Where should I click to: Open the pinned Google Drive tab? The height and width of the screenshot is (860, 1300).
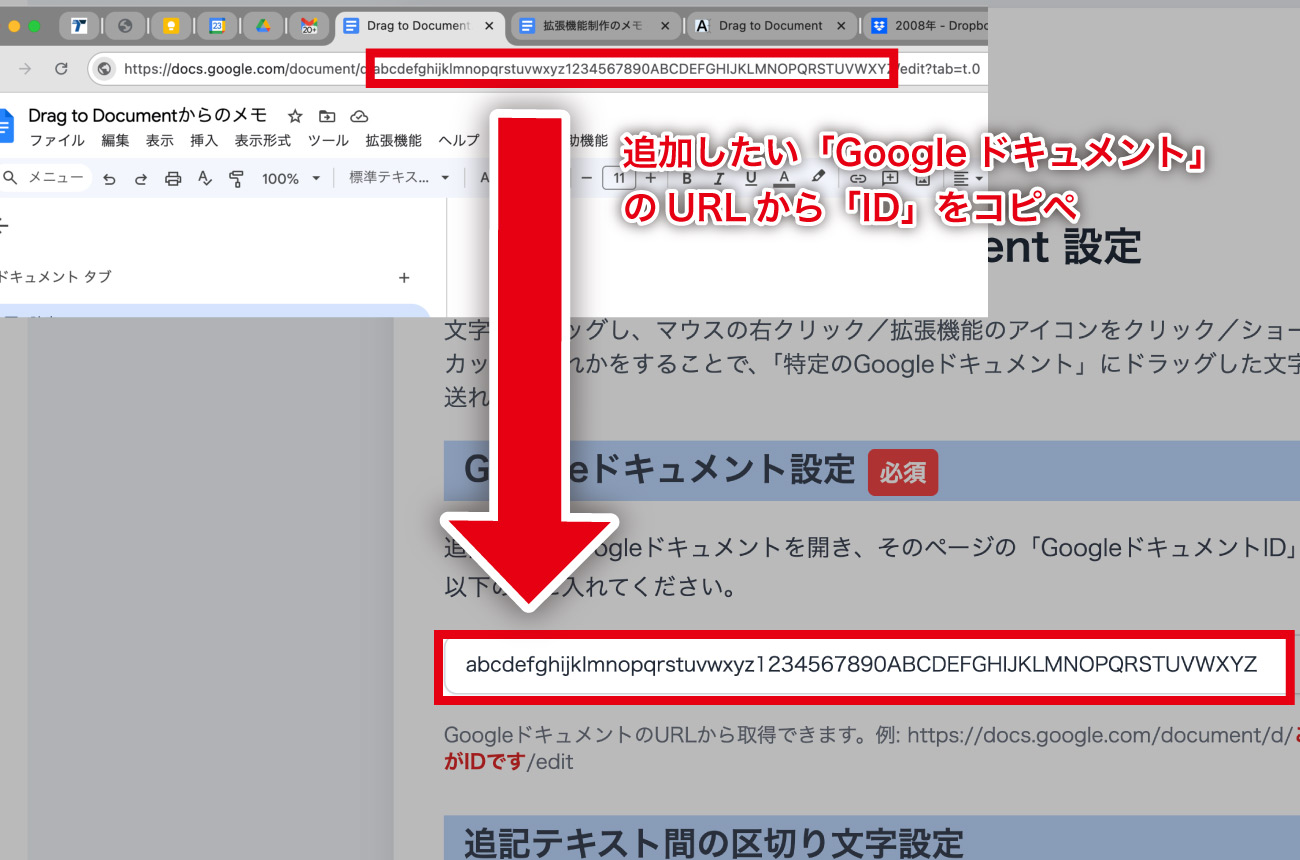coord(263,26)
